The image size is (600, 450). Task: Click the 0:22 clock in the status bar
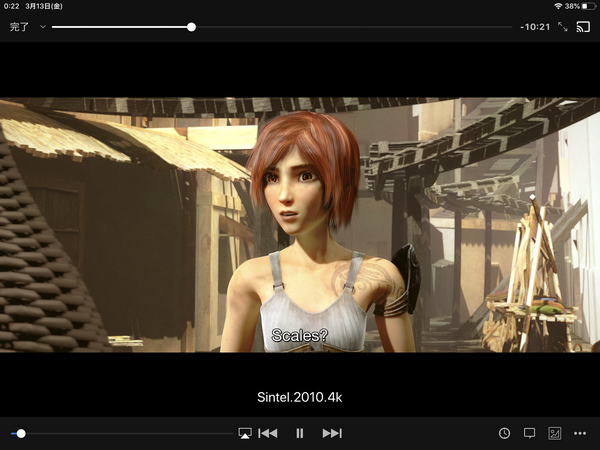(x=11, y=6)
